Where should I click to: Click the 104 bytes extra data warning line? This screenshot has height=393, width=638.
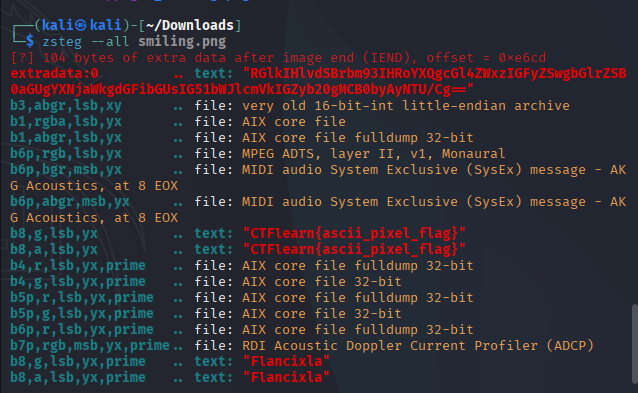coord(278,58)
